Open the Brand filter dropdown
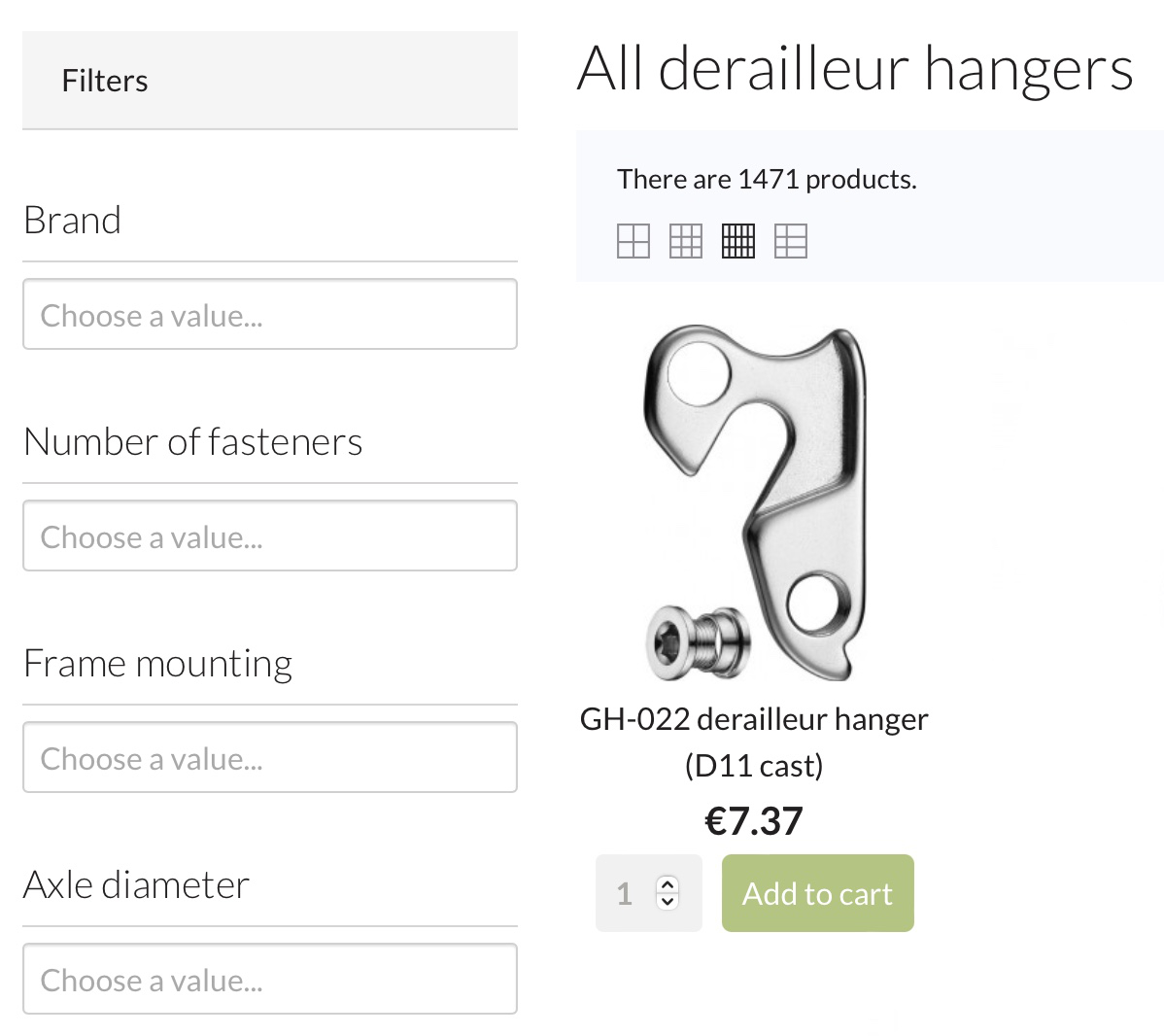This screenshot has height=1036, width=1164. pyautogui.click(x=270, y=315)
